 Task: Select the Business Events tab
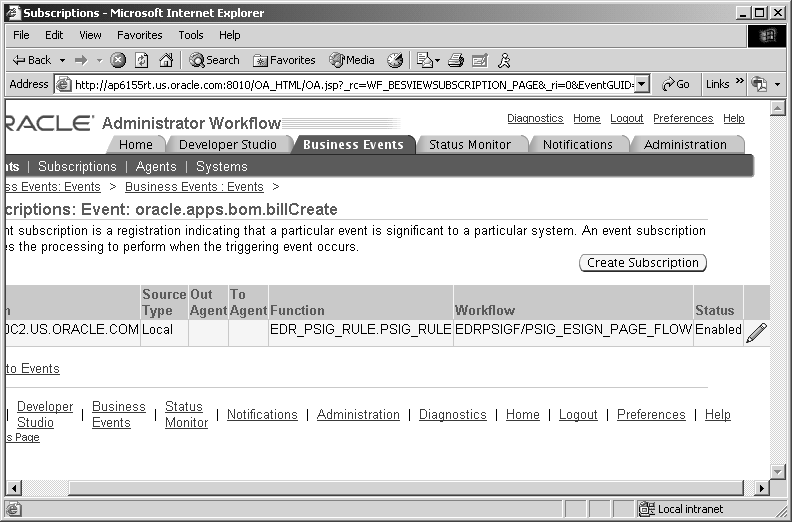tap(354, 145)
